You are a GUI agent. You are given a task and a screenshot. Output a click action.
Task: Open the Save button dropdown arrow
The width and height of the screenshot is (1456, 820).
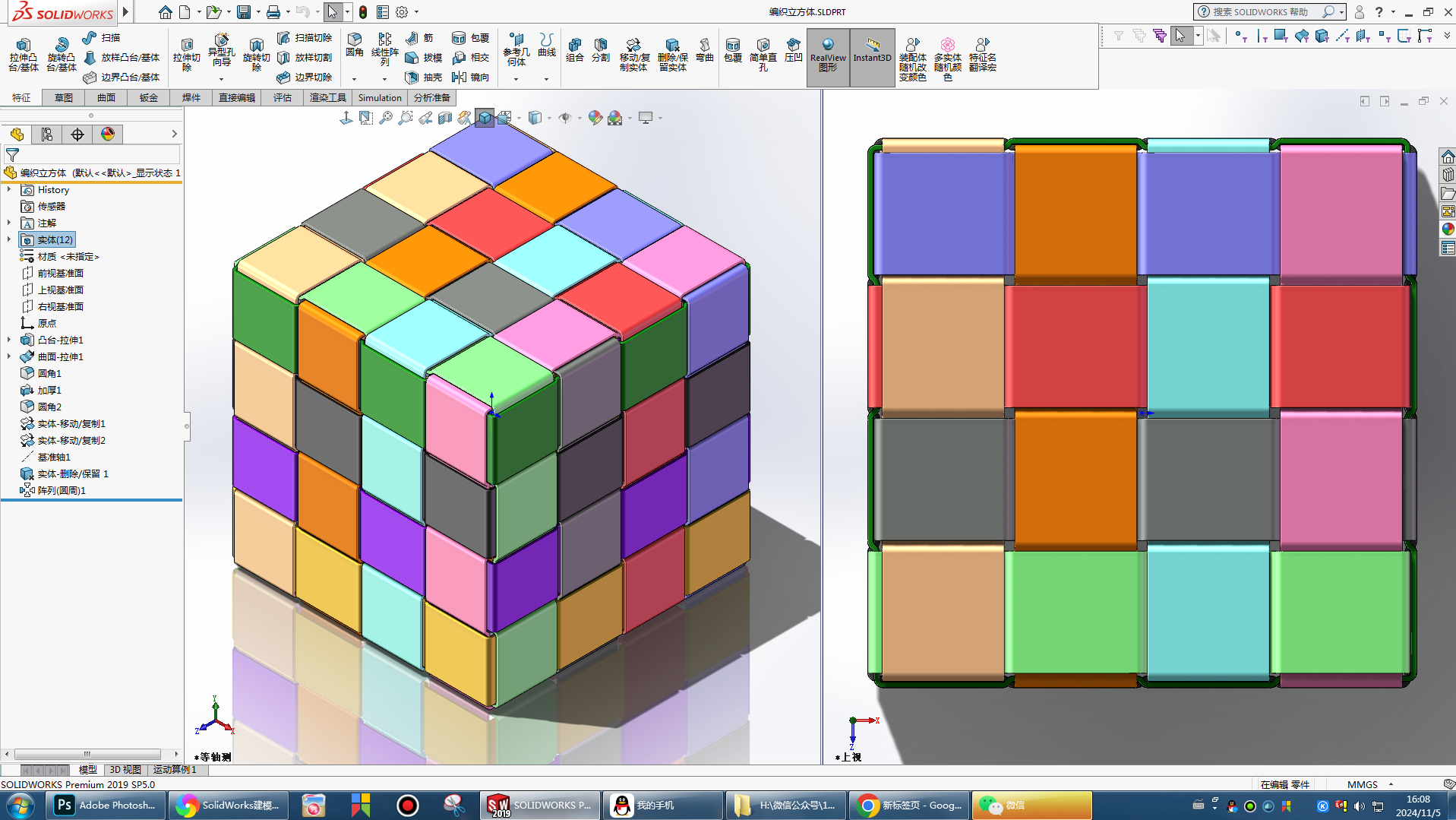pyautogui.click(x=258, y=12)
